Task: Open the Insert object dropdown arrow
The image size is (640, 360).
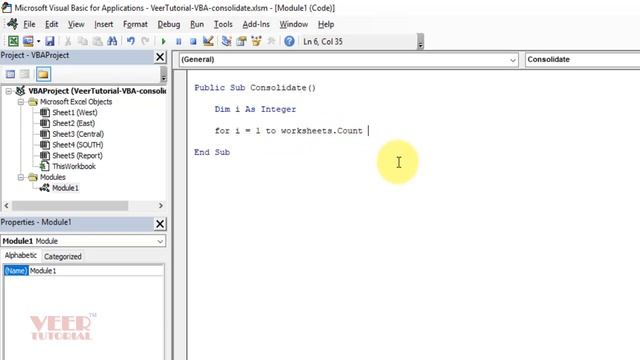Action: point(38,41)
